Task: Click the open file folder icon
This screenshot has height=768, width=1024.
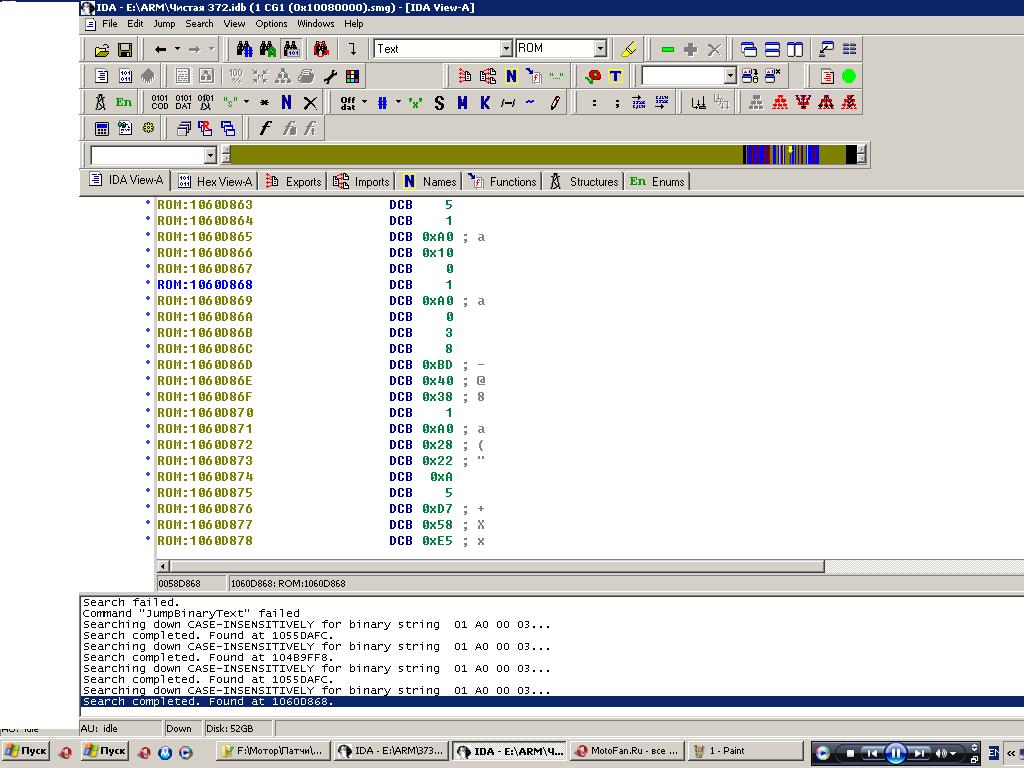Action: 102,50
